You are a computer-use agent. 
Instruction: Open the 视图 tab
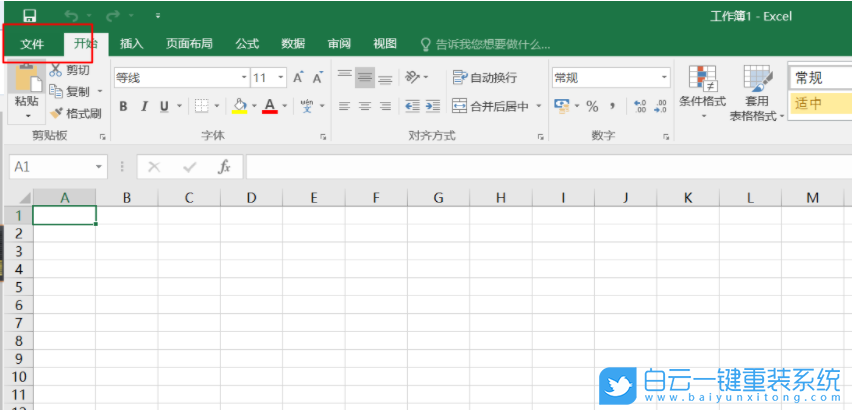tap(385, 44)
